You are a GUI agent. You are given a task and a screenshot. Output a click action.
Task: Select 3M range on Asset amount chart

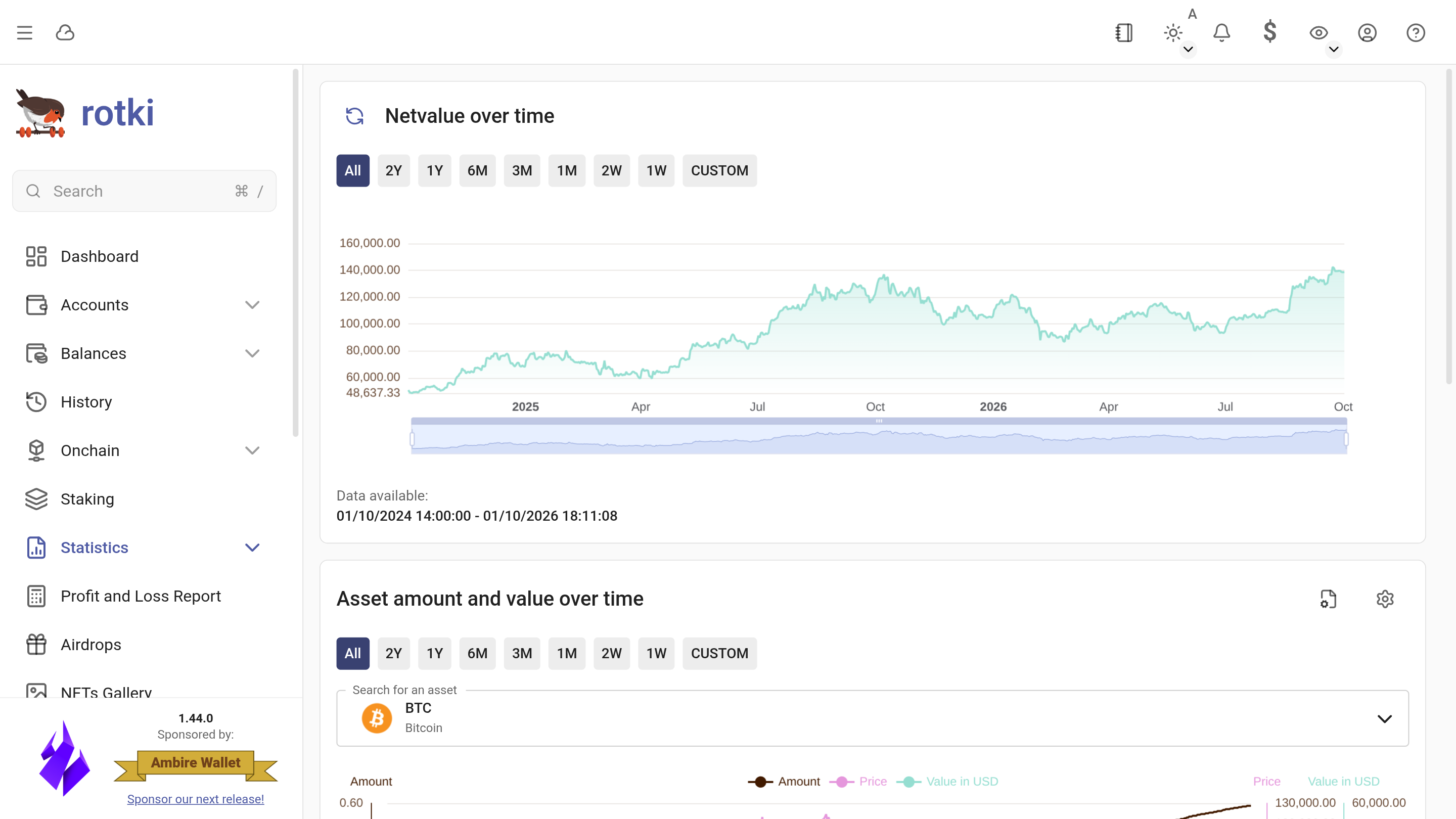coord(522,653)
